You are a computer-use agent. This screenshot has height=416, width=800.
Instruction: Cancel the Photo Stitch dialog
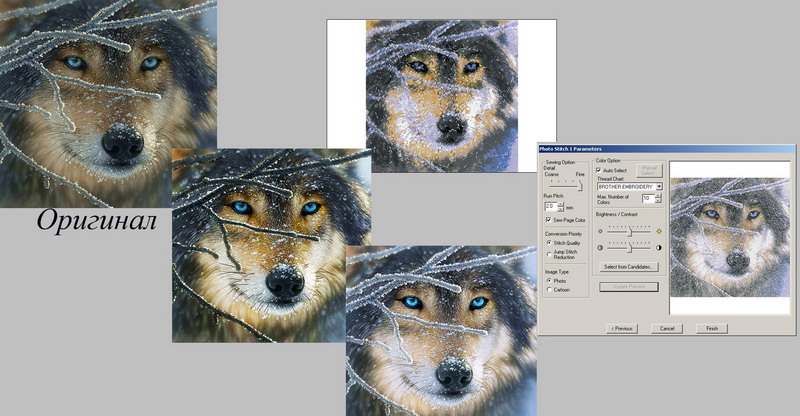(x=667, y=328)
